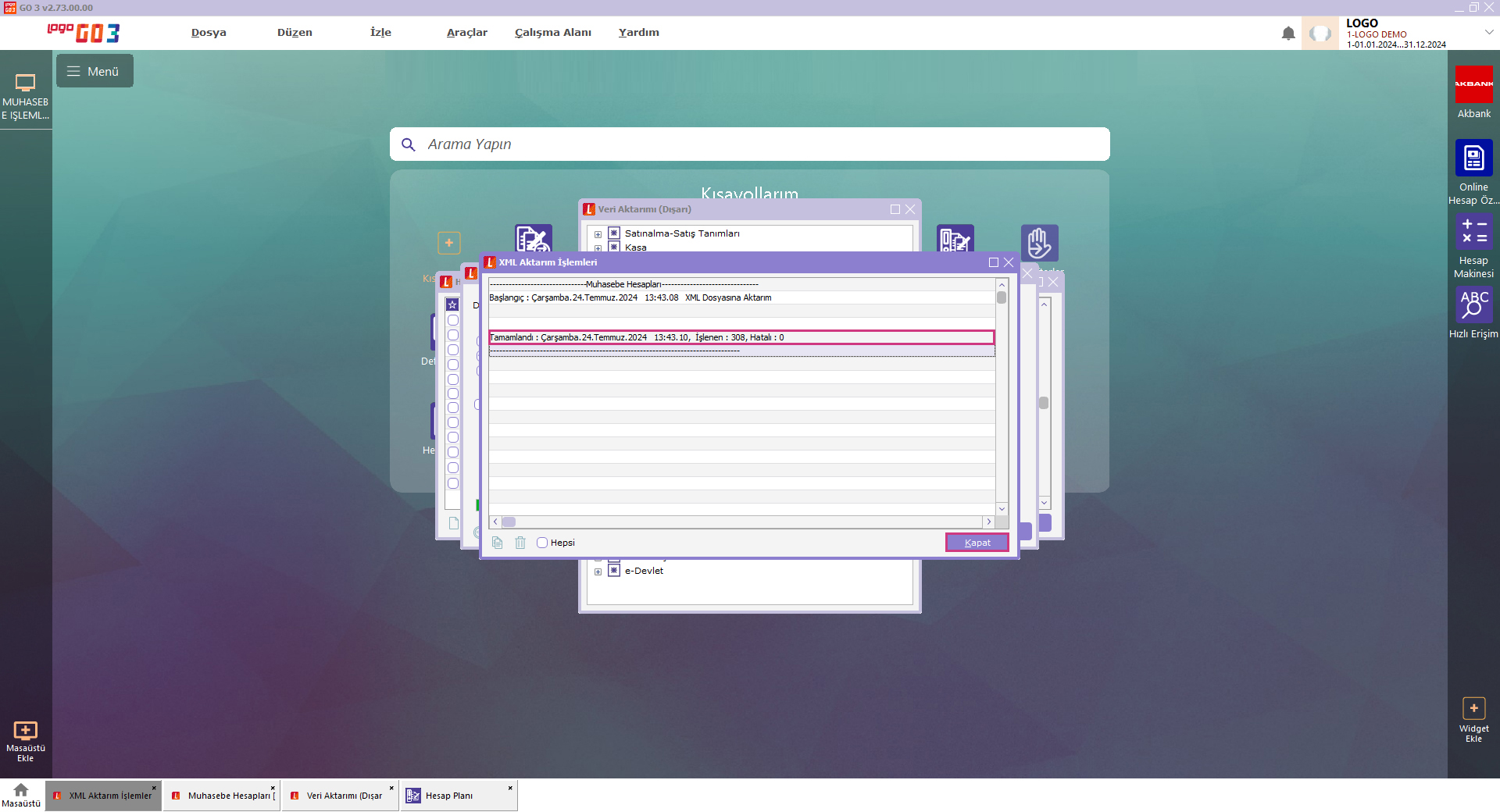This screenshot has width=1500, height=812.
Task: Toggle the Hepsi checkbox
Action: tap(542, 543)
